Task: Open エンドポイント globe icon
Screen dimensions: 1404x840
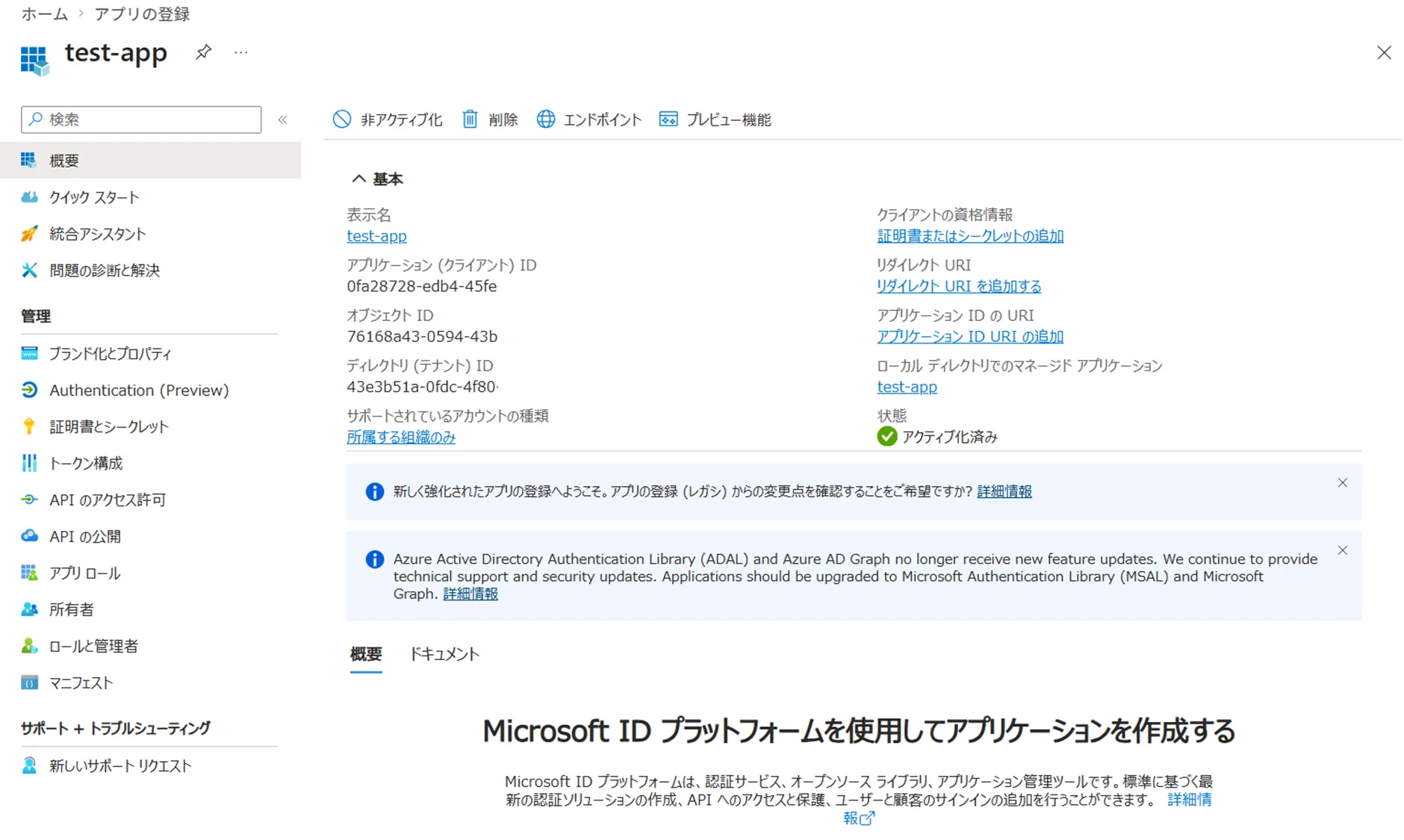Action: pyautogui.click(x=546, y=119)
